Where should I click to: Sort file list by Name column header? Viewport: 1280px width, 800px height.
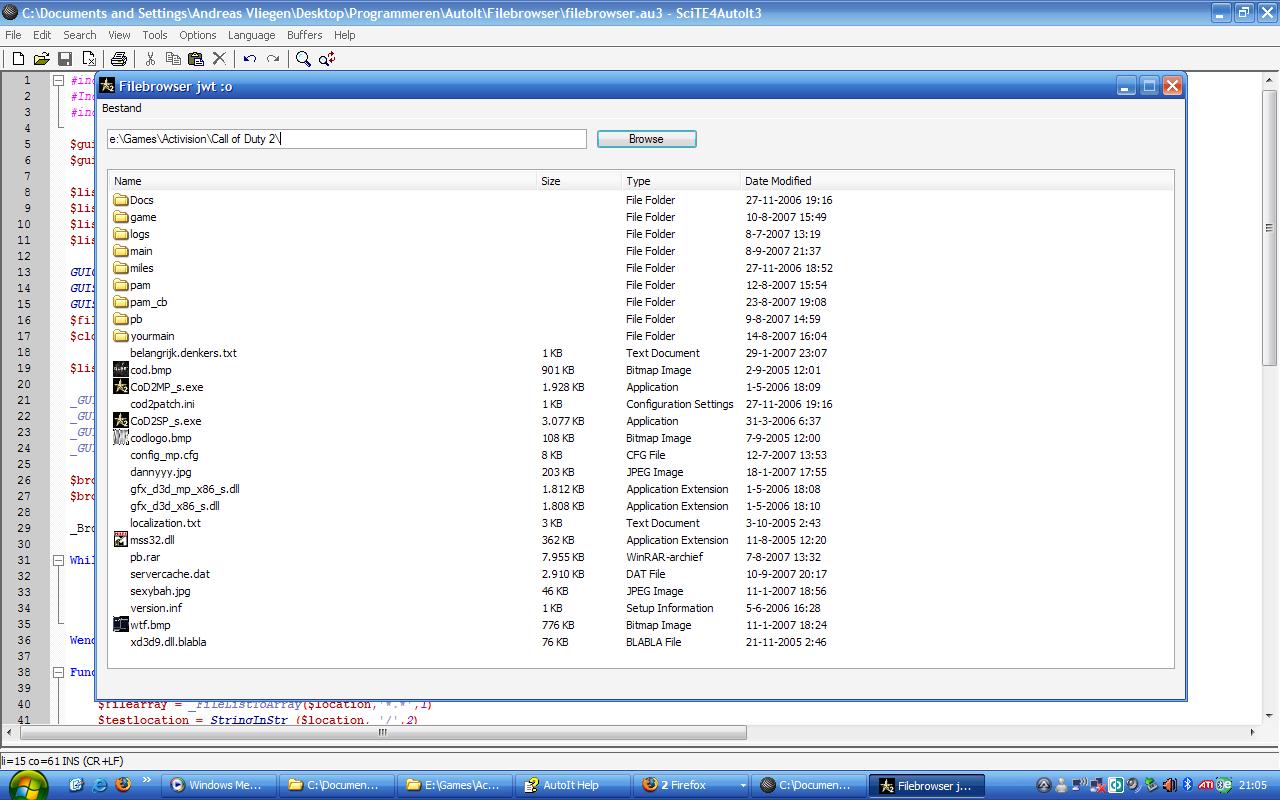coord(323,181)
